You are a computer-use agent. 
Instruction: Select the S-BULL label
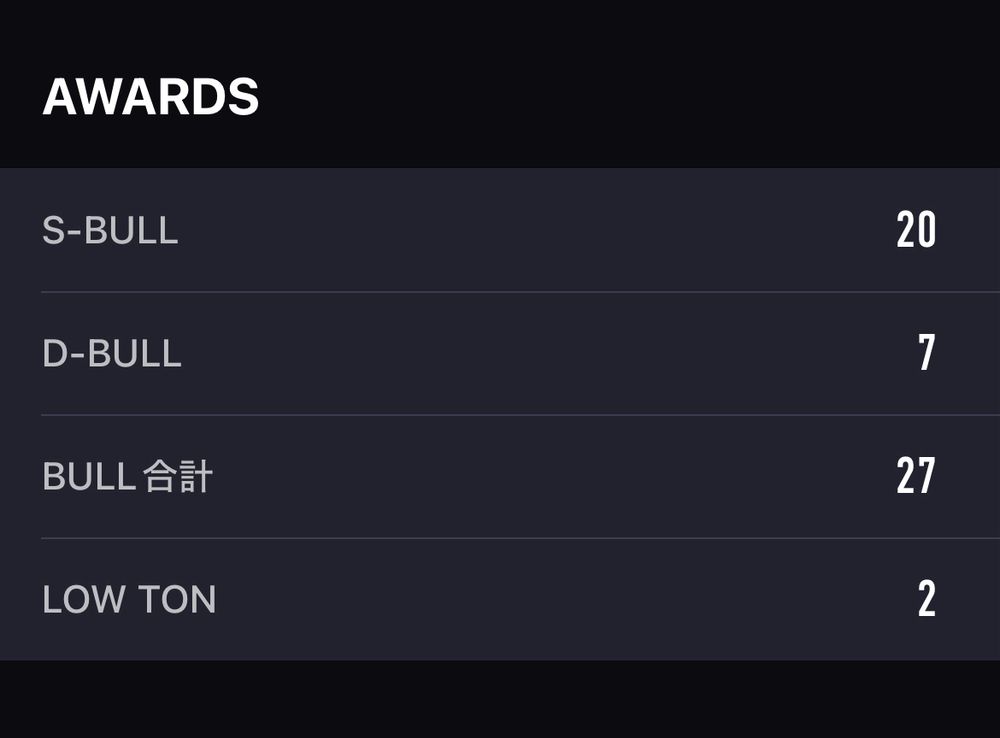[x=110, y=230]
